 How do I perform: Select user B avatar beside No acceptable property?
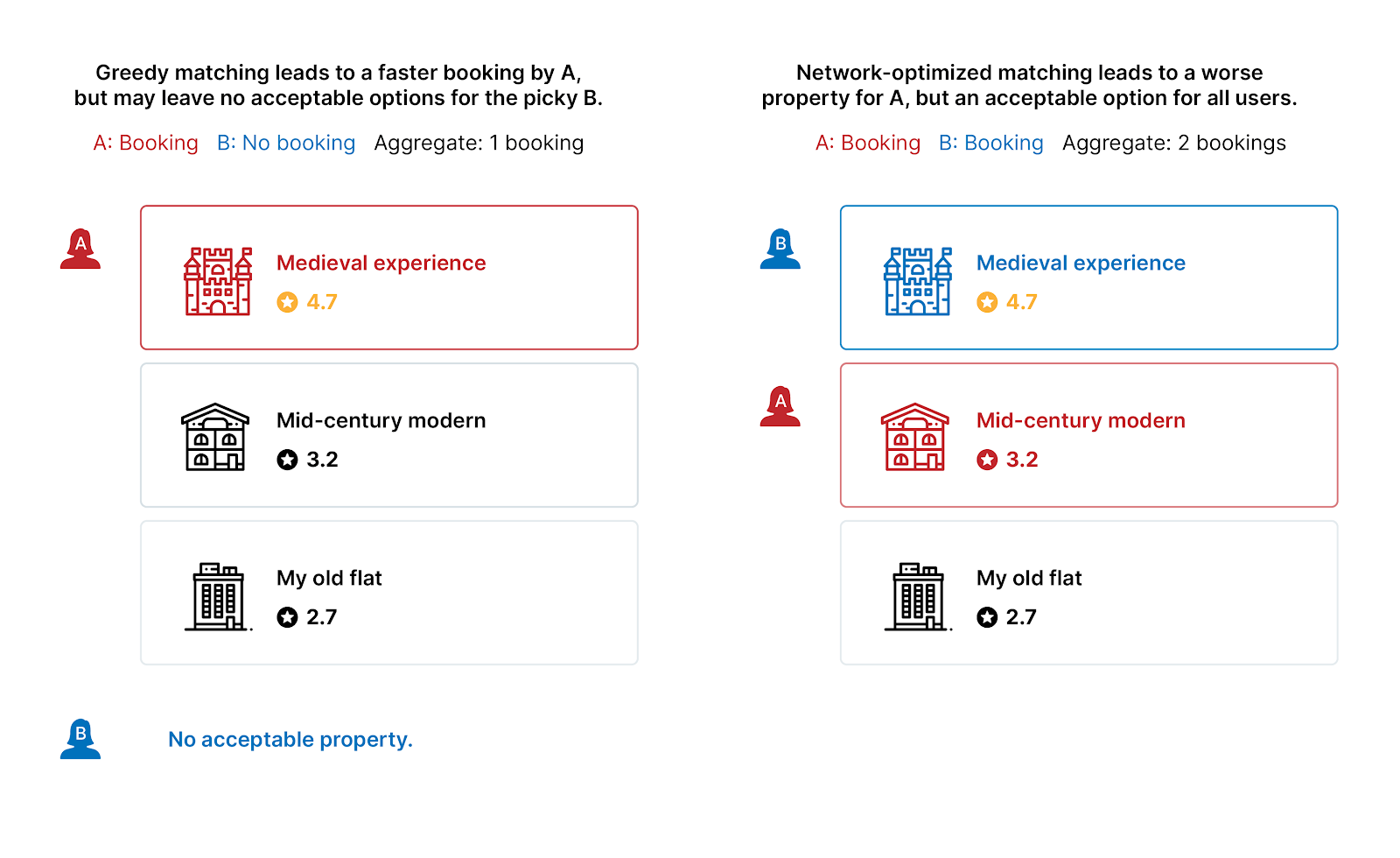point(80,739)
